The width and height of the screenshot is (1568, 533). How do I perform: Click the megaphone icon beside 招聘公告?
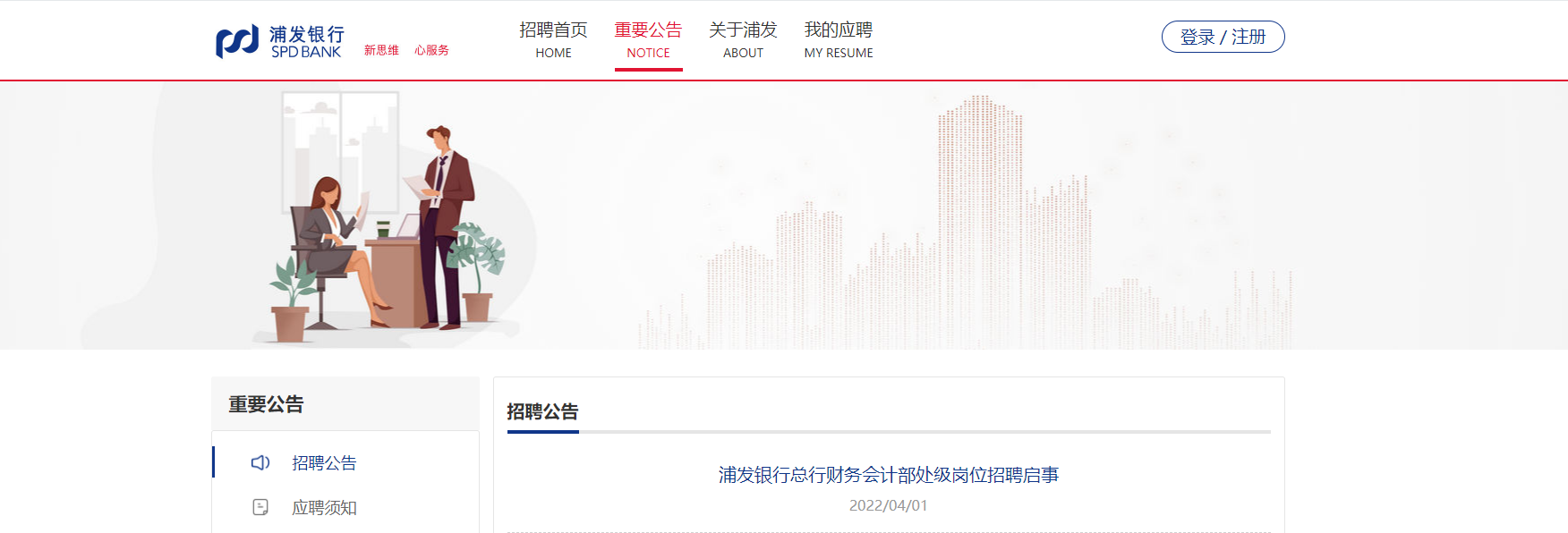260,462
